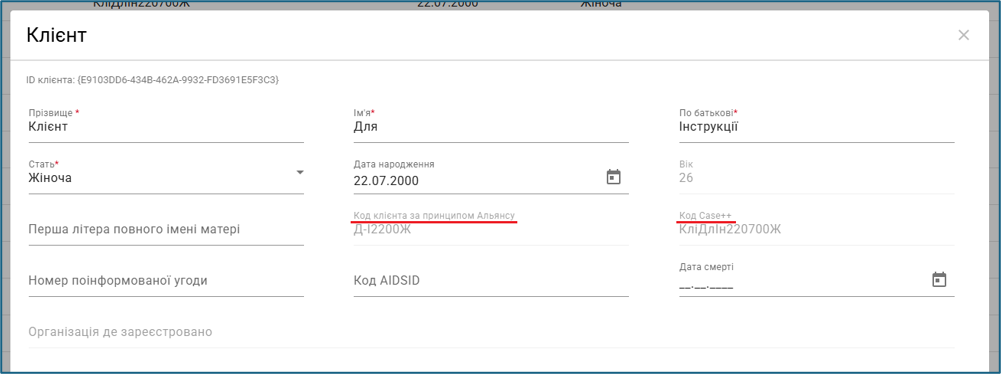Screen dimensions: 1001x374
Task: Open calendar picker for Дата народження
Action: click(x=613, y=177)
